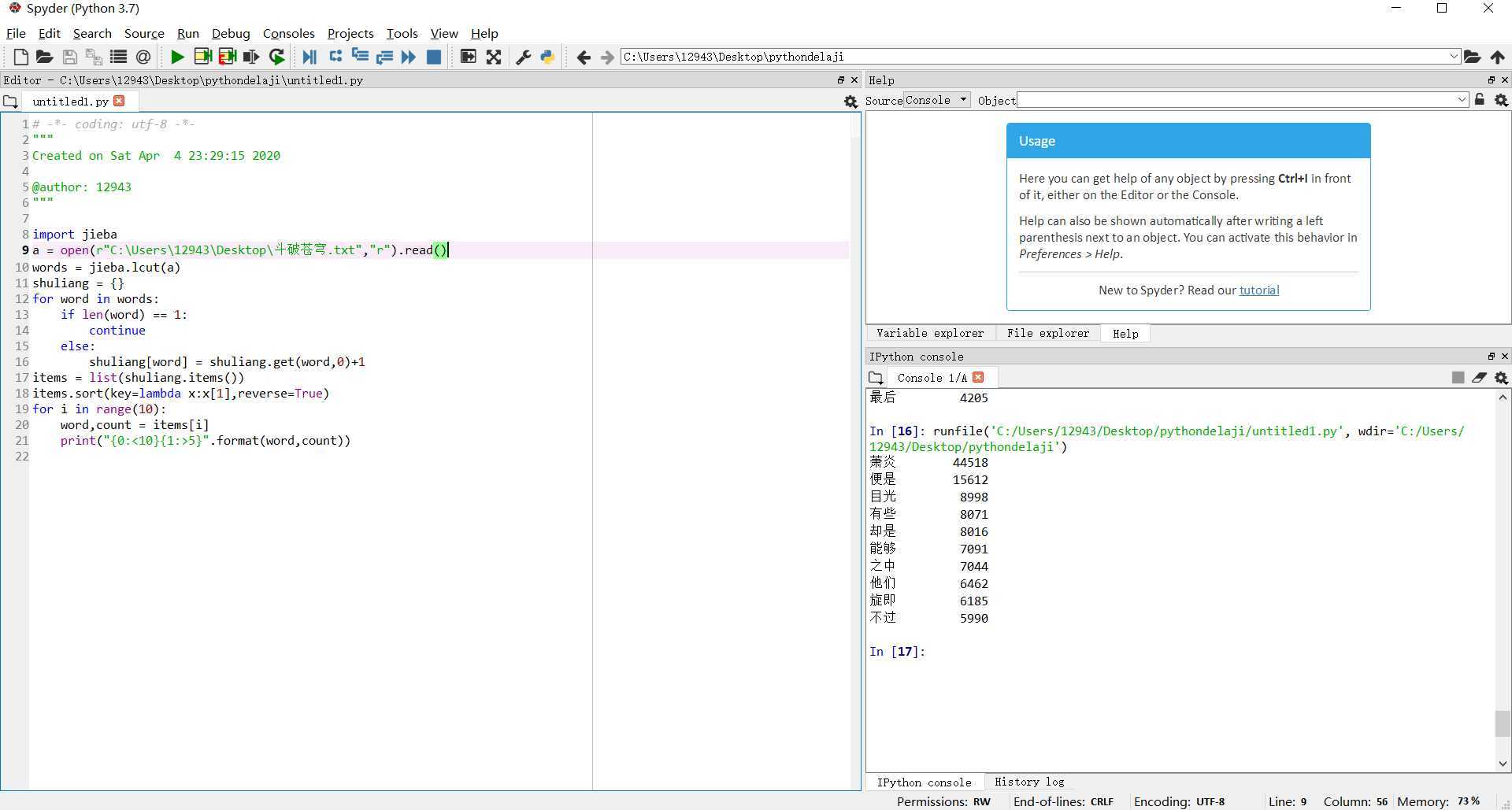Toggle fullscreen mode from the toolbar

[x=494, y=57]
